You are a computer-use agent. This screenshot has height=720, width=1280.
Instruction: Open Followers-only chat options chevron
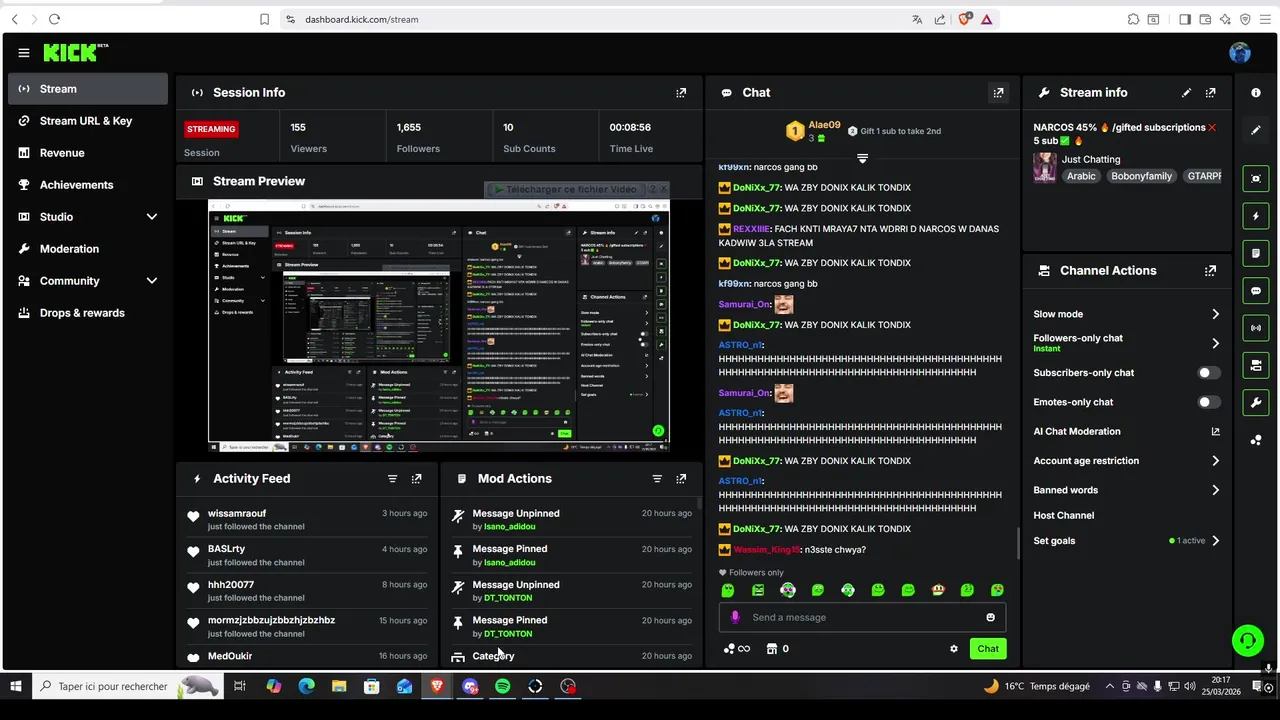point(1215,343)
